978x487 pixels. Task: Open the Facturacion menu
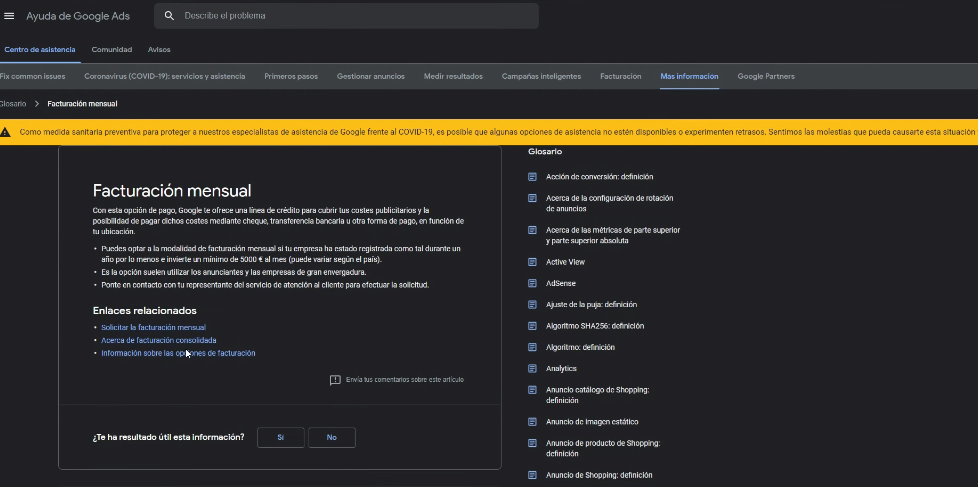(x=621, y=76)
